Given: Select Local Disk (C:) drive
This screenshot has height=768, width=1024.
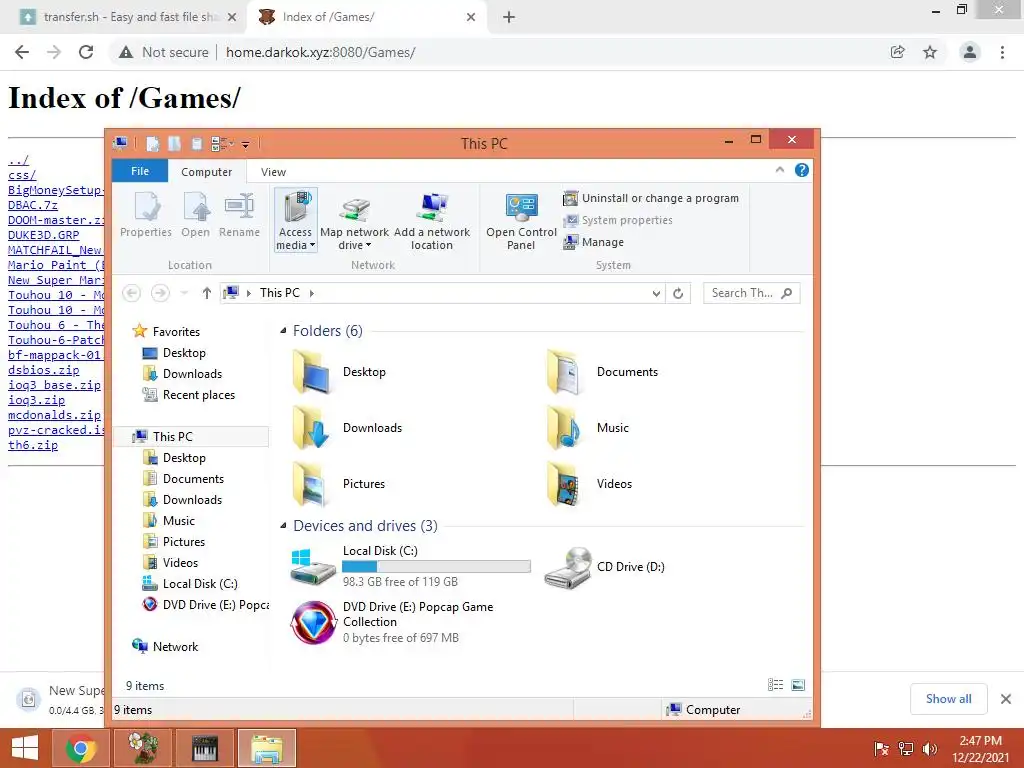Looking at the screenshot, I should [x=411, y=566].
